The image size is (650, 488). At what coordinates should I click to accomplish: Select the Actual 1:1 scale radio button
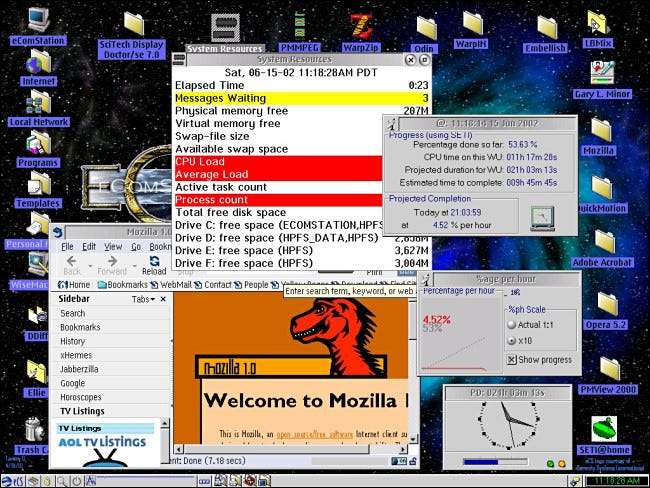[x=512, y=324]
